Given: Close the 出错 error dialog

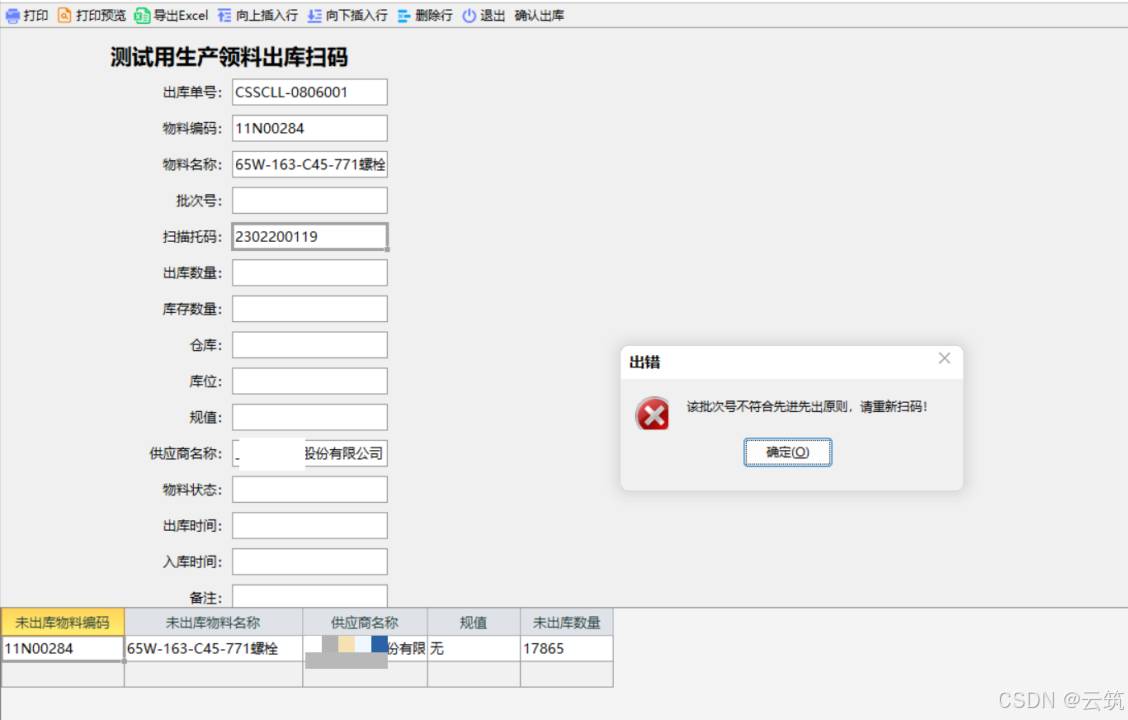Looking at the screenshot, I should (x=944, y=358).
